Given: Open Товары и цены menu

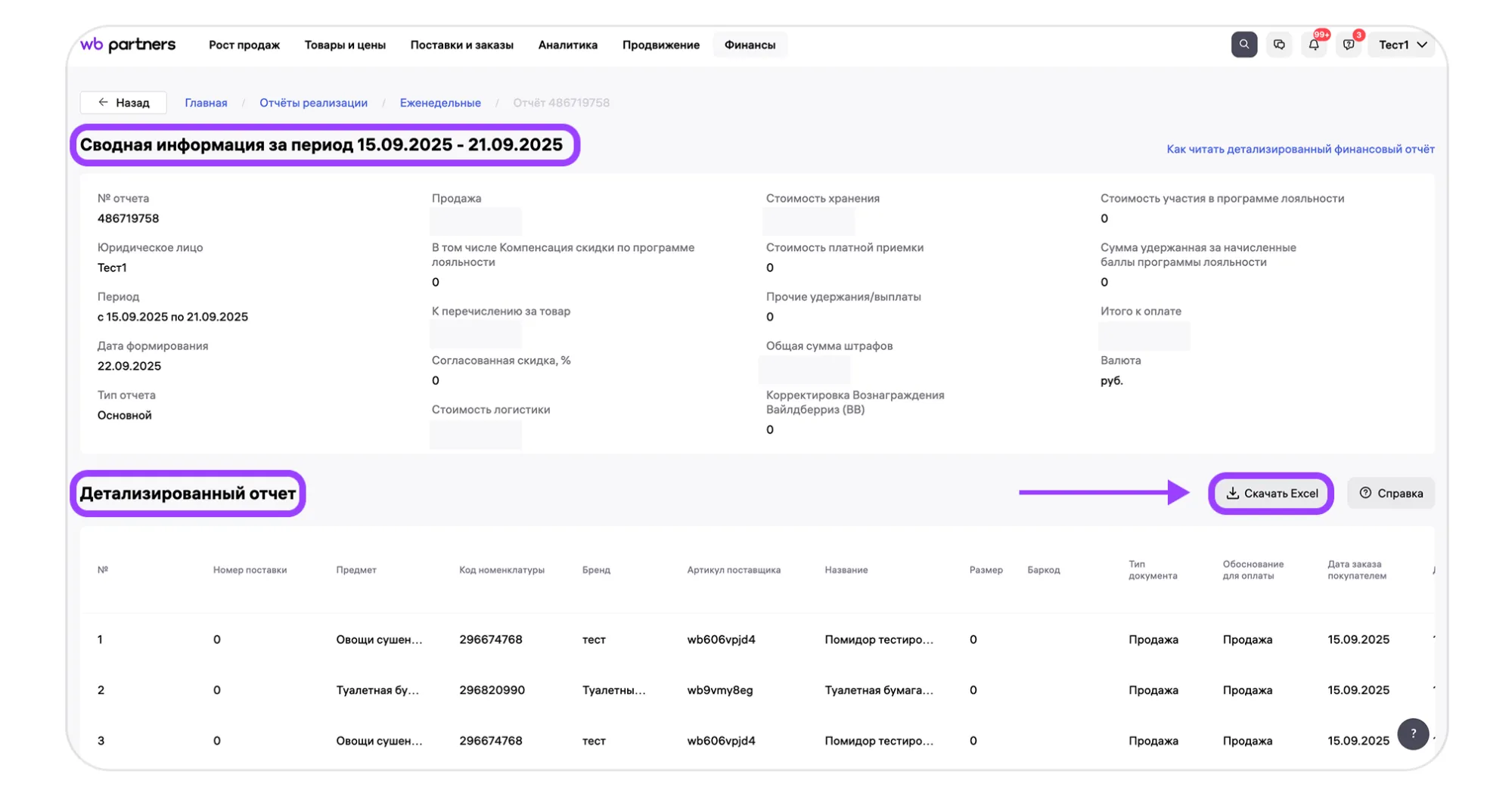Looking at the screenshot, I should 345,45.
